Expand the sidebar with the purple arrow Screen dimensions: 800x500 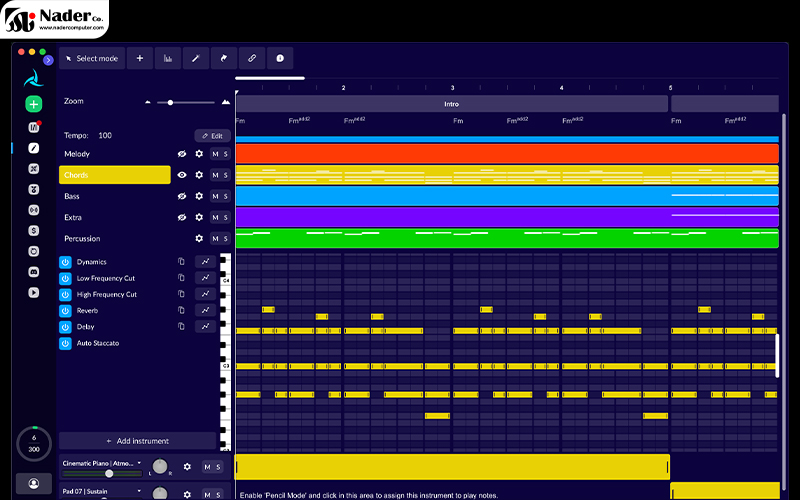coord(48,60)
